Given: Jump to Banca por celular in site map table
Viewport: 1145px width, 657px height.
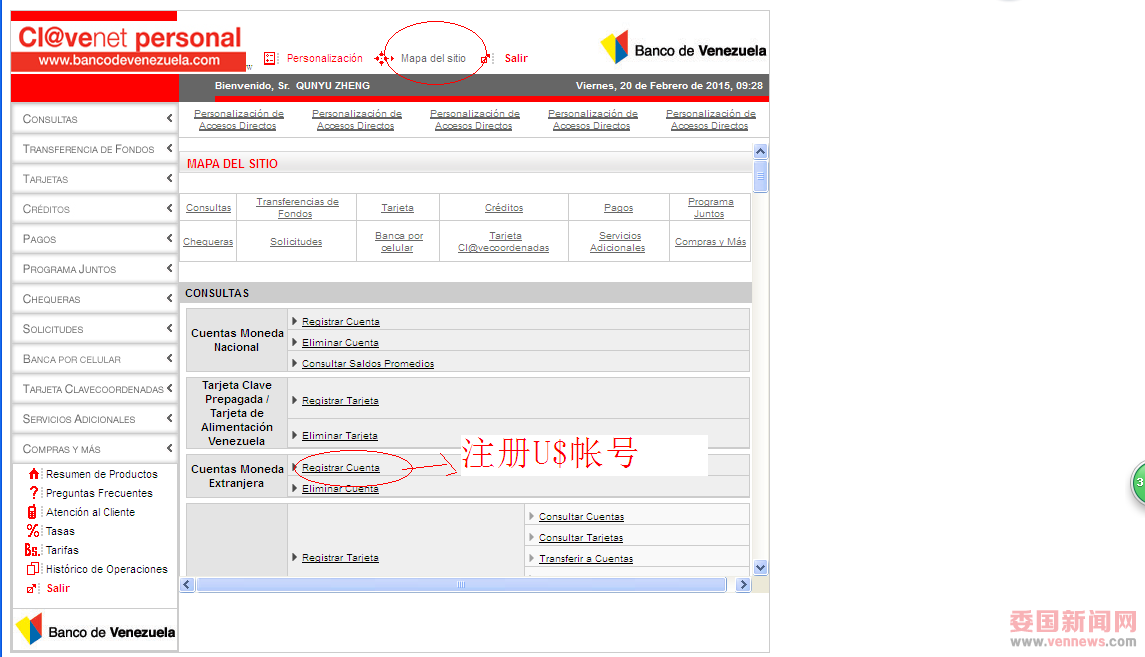Looking at the screenshot, I should 399,242.
